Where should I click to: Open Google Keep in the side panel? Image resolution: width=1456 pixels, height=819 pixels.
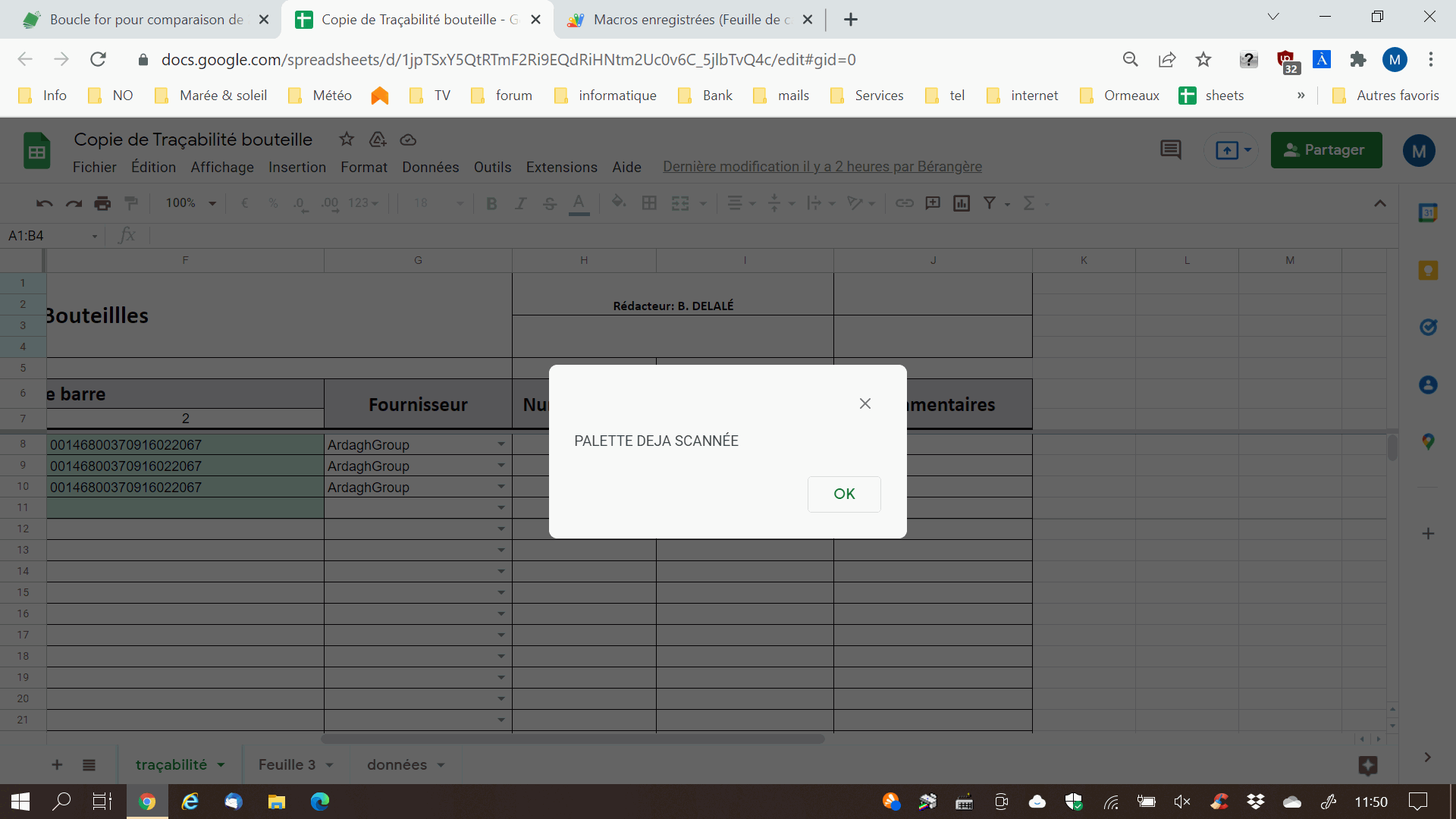[x=1427, y=271]
